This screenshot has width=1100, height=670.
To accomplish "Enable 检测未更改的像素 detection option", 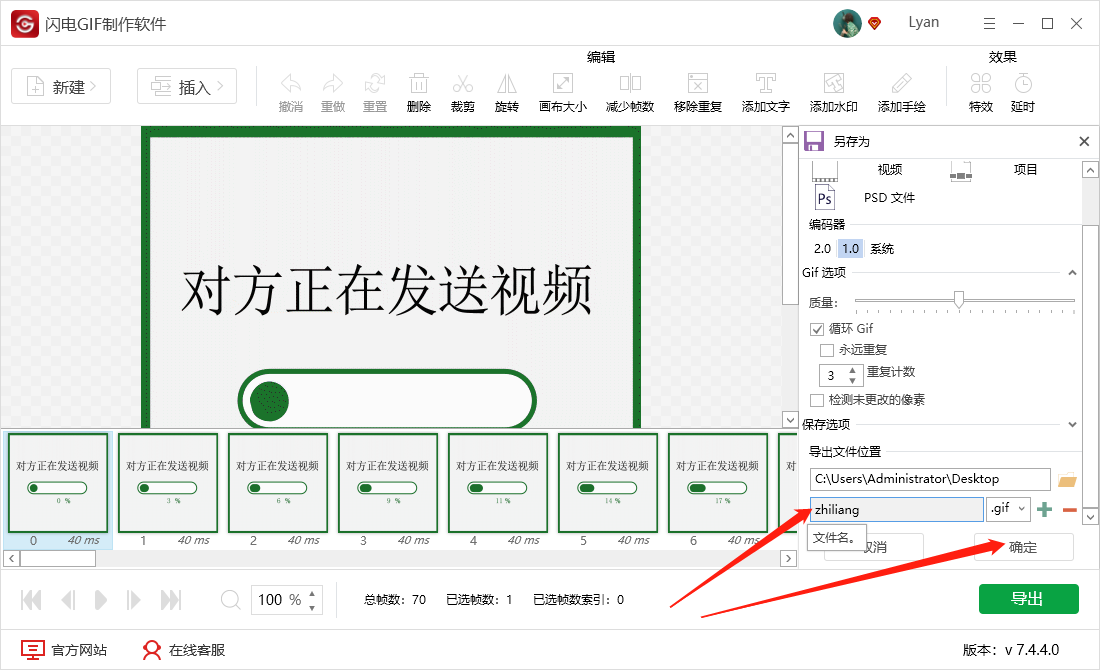I will [817, 399].
